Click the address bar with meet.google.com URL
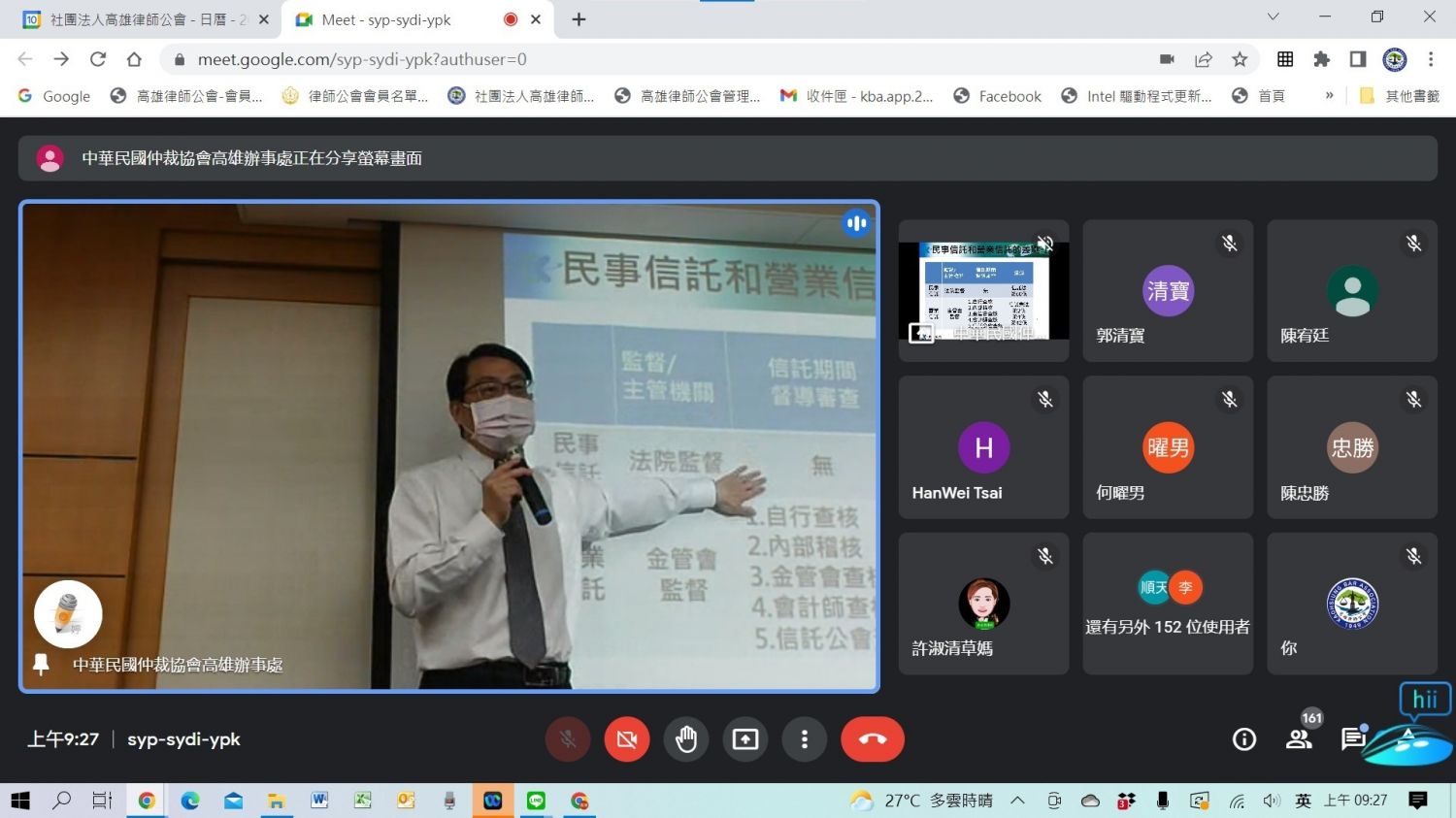The image size is (1456, 818). pos(660,59)
